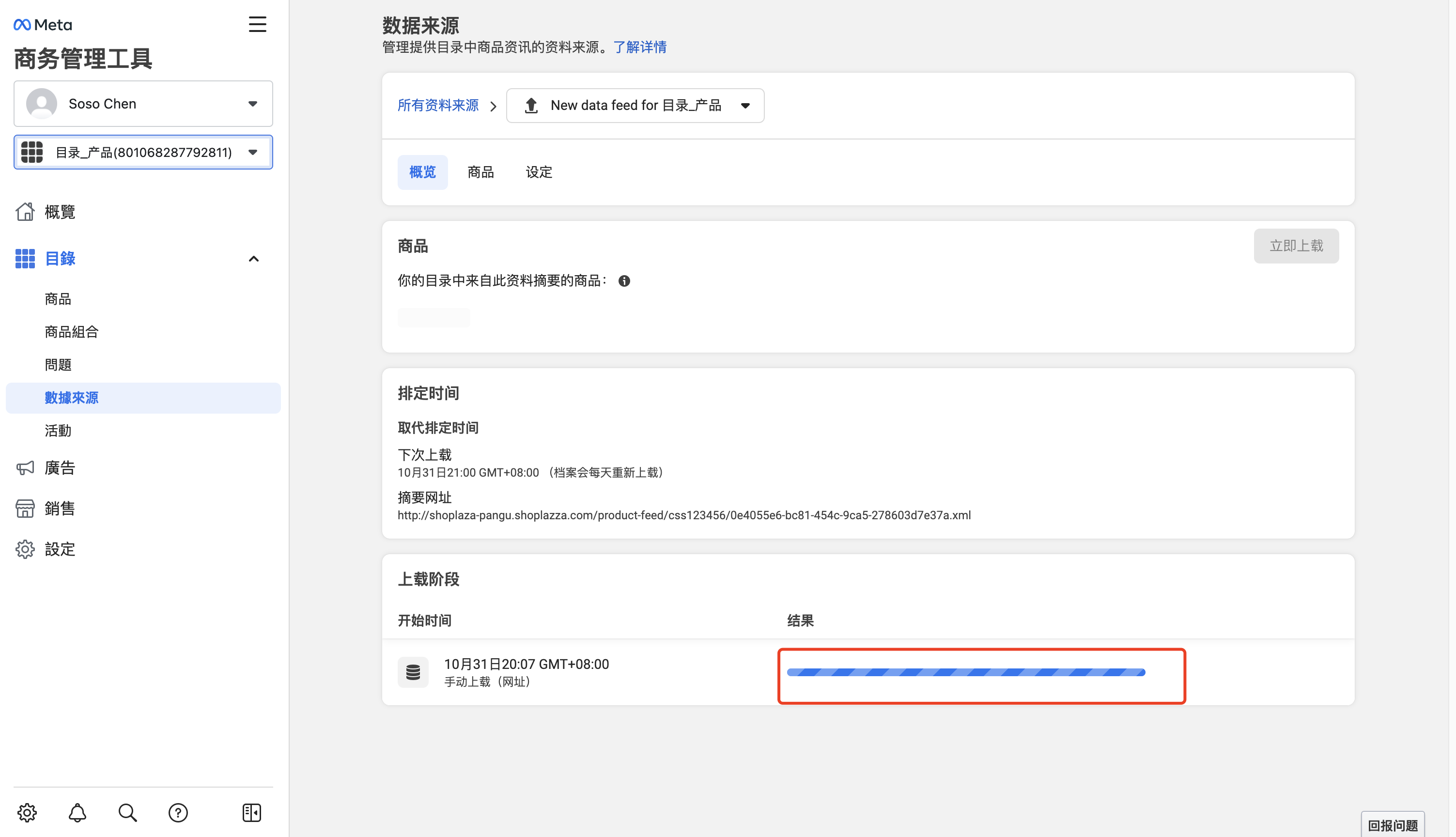Click the search magnifier icon
1456x837 pixels.
click(x=127, y=812)
